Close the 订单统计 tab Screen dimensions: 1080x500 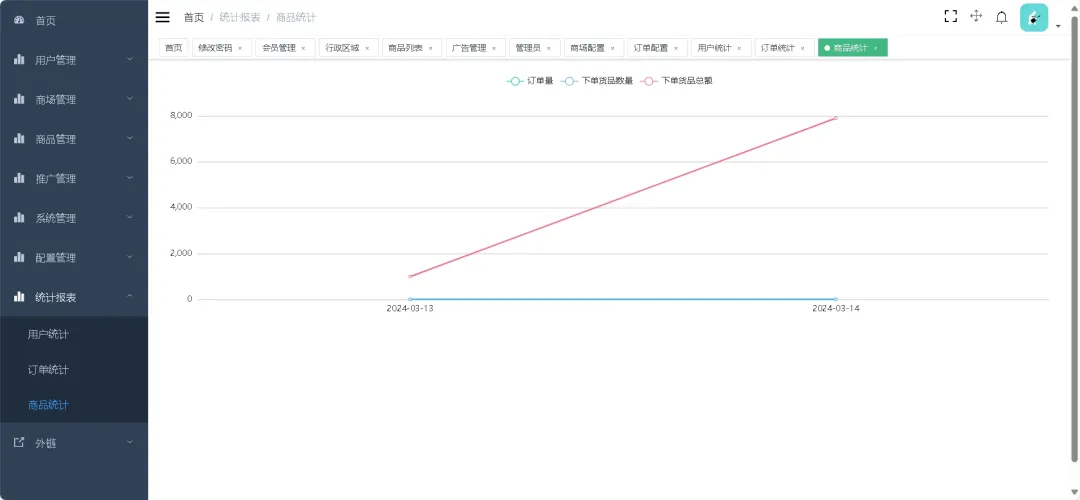pos(802,48)
